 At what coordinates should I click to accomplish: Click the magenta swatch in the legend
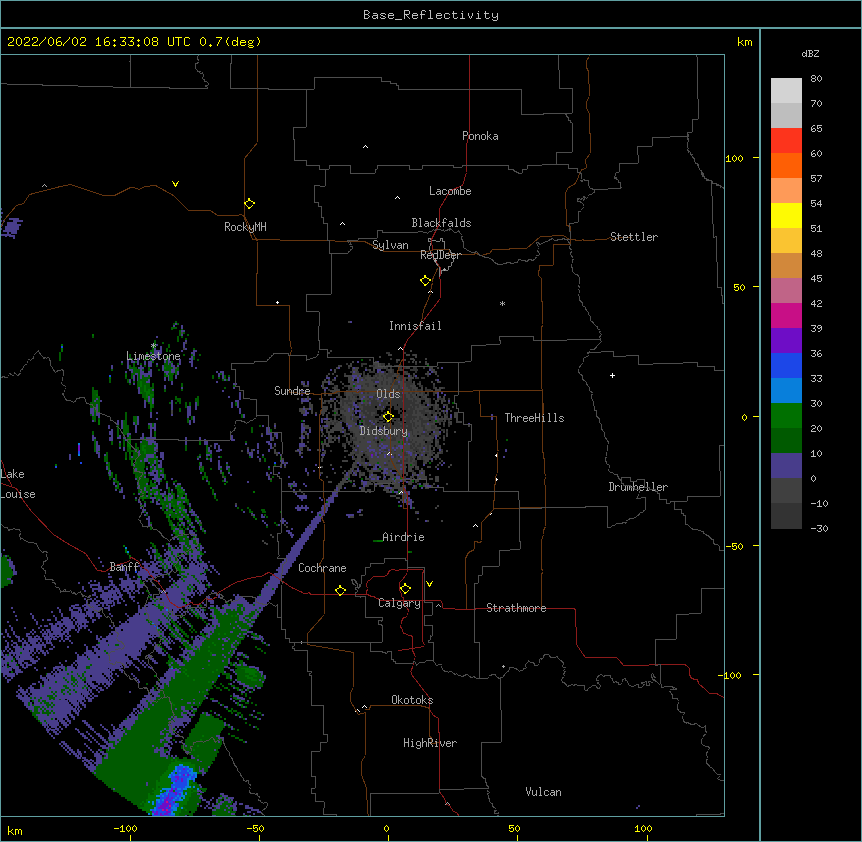(x=786, y=315)
